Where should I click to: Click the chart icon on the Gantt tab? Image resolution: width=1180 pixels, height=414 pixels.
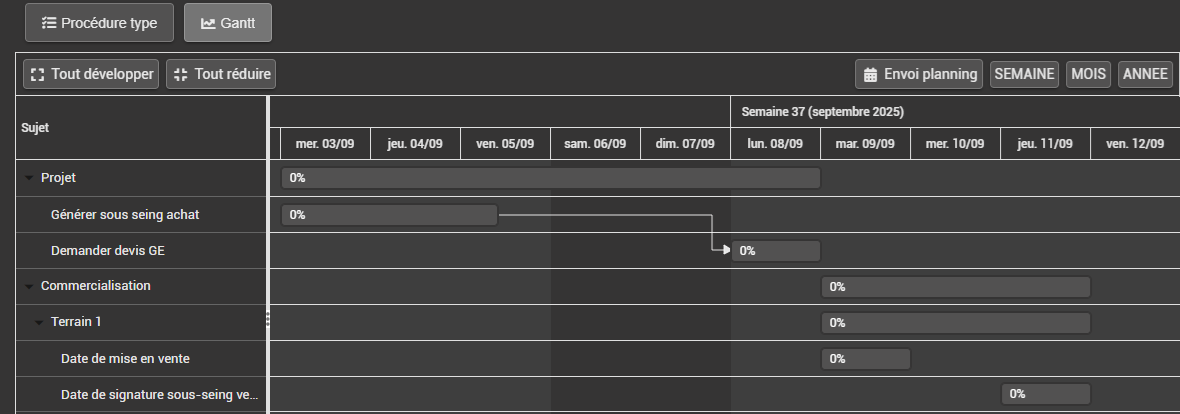coord(208,23)
